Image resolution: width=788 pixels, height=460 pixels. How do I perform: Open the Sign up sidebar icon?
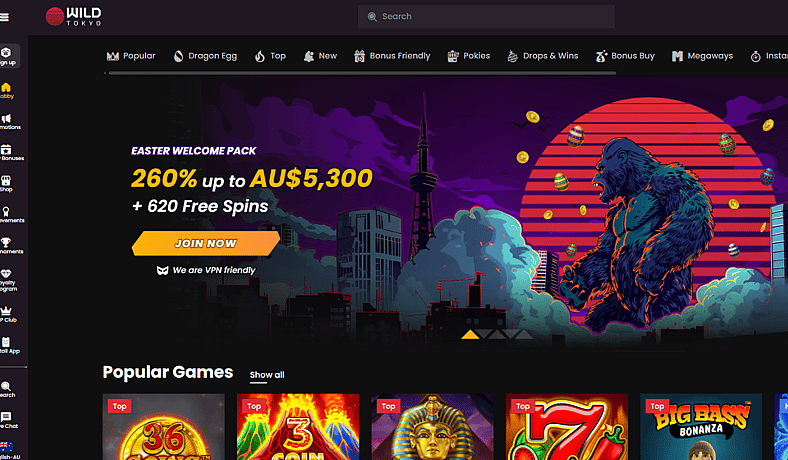[9, 56]
